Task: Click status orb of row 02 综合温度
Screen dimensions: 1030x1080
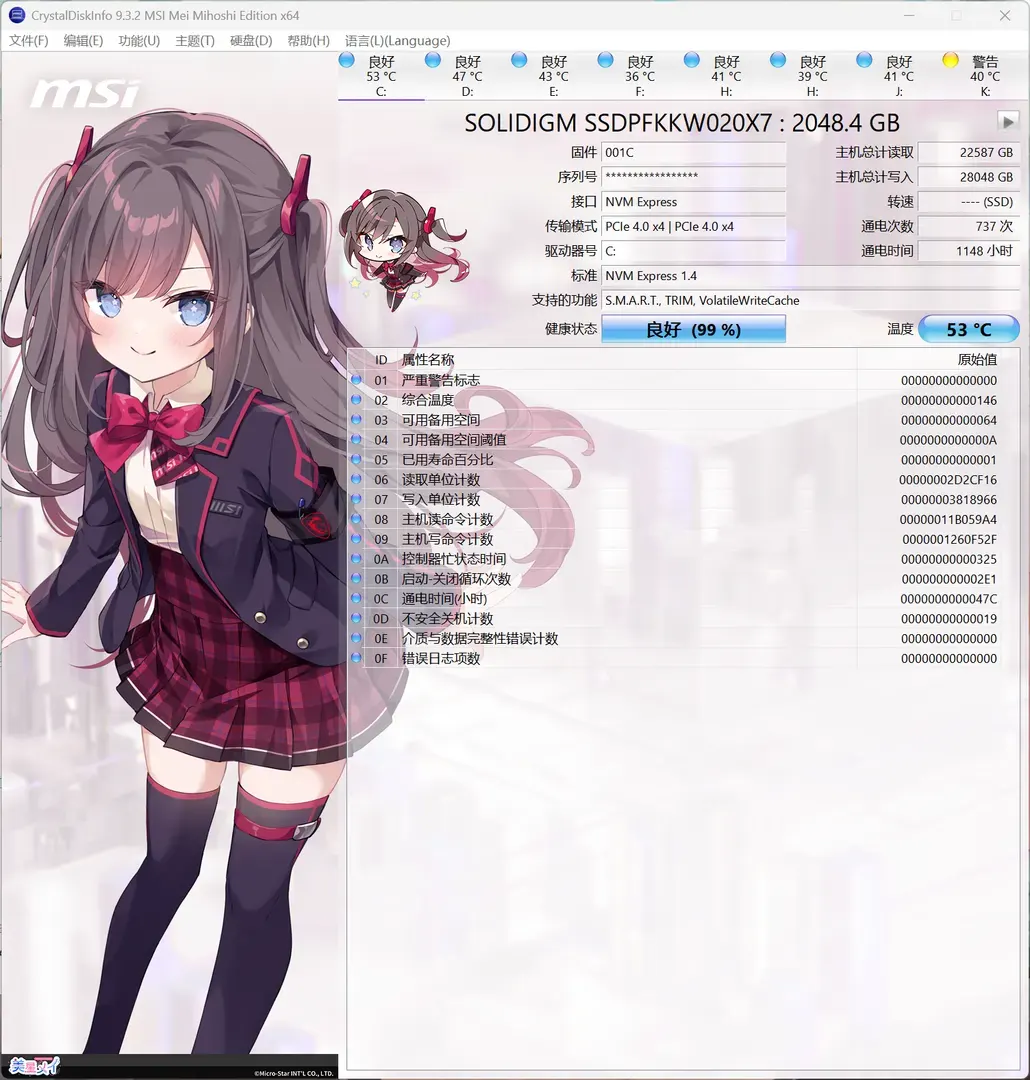Action: point(356,399)
